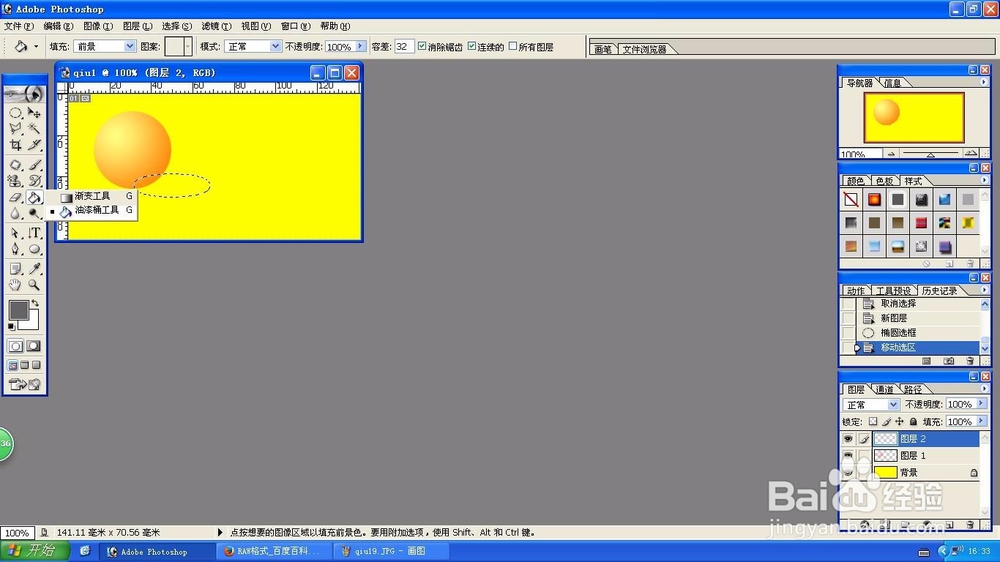This screenshot has height=562, width=1000.
Task: Toggle lock all padlock icon
Action: click(x=913, y=422)
